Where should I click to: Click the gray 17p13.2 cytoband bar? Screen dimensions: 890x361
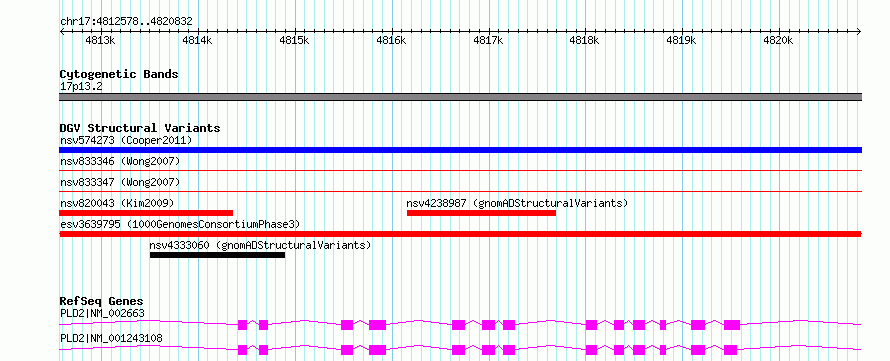[460, 97]
